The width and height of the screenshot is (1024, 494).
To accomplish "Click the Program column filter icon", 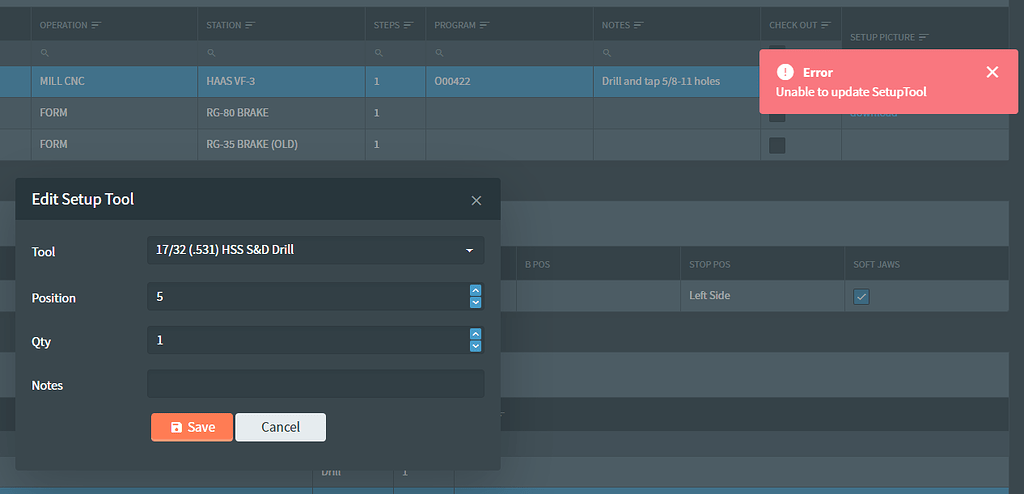I will 485,25.
